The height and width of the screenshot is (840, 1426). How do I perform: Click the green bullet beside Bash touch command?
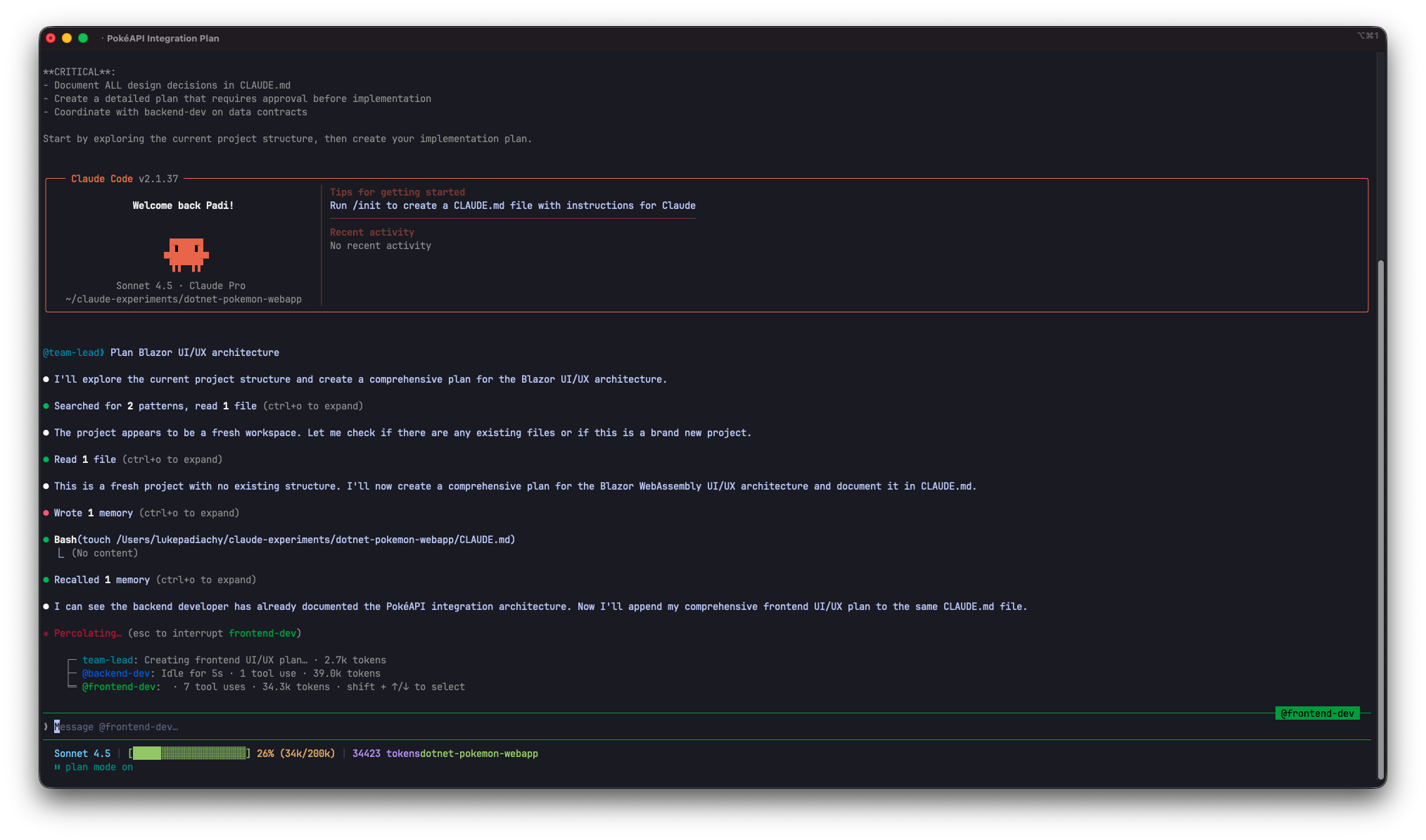coord(46,540)
